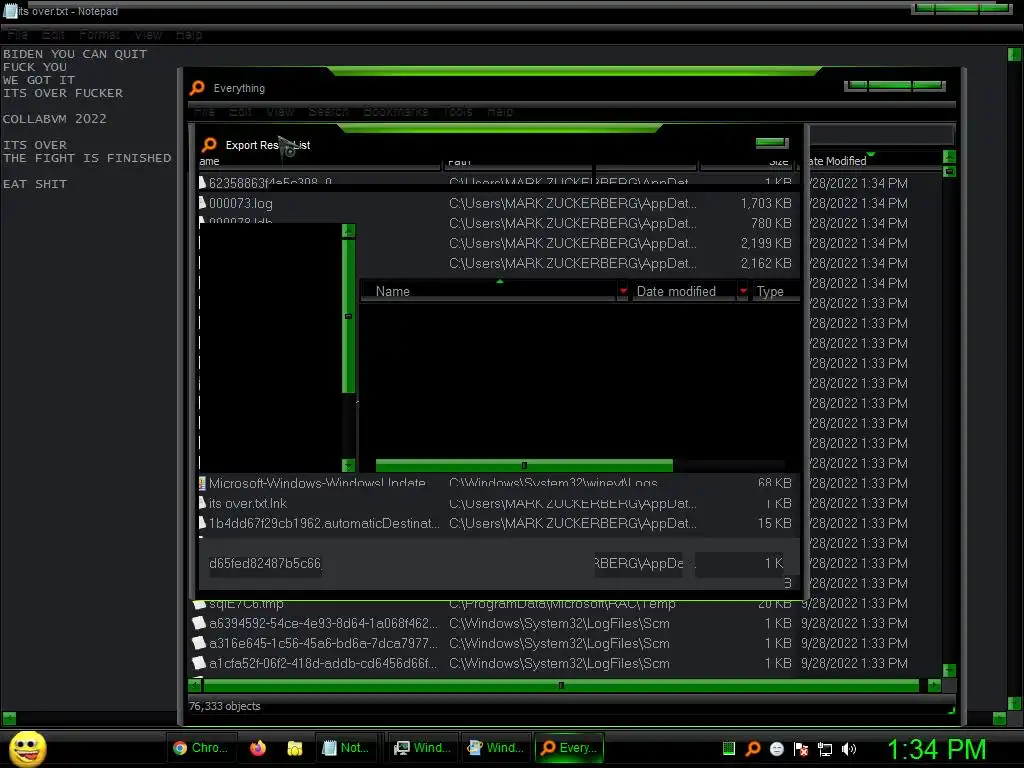Activate the Everything taskbar button
This screenshot has width=1024, height=768.
569,748
